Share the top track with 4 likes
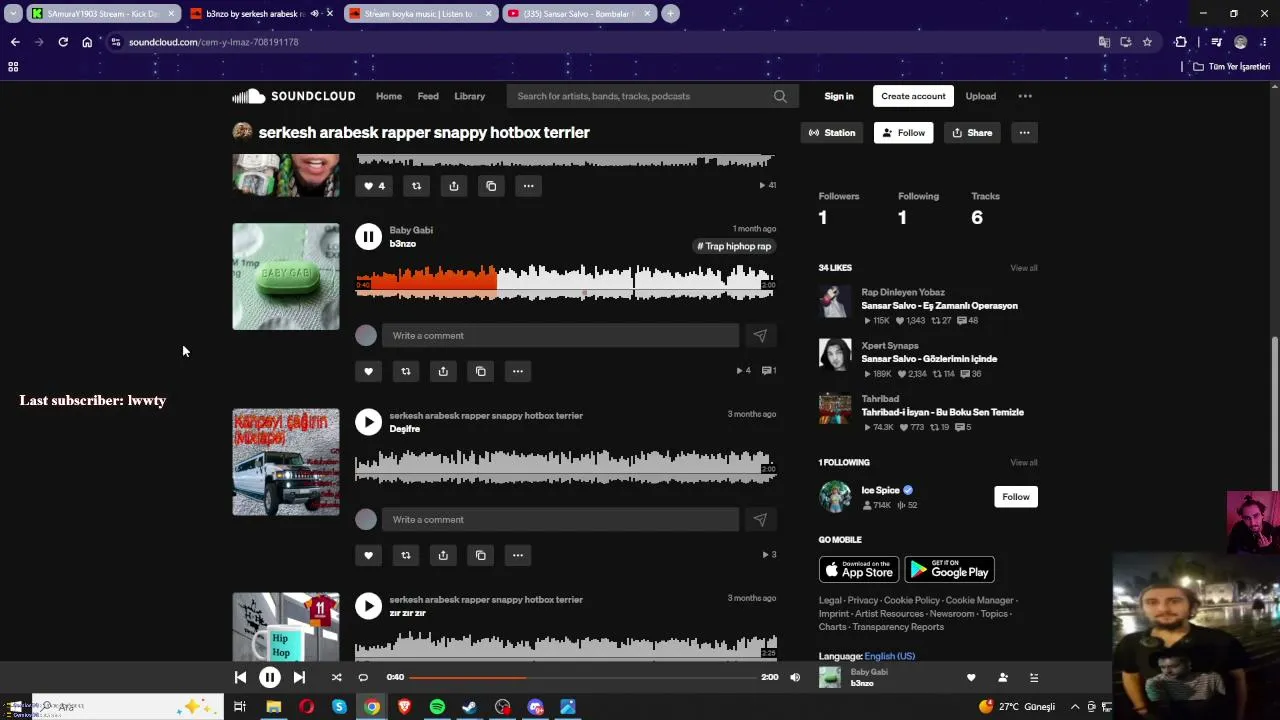The image size is (1280, 720). (x=454, y=186)
